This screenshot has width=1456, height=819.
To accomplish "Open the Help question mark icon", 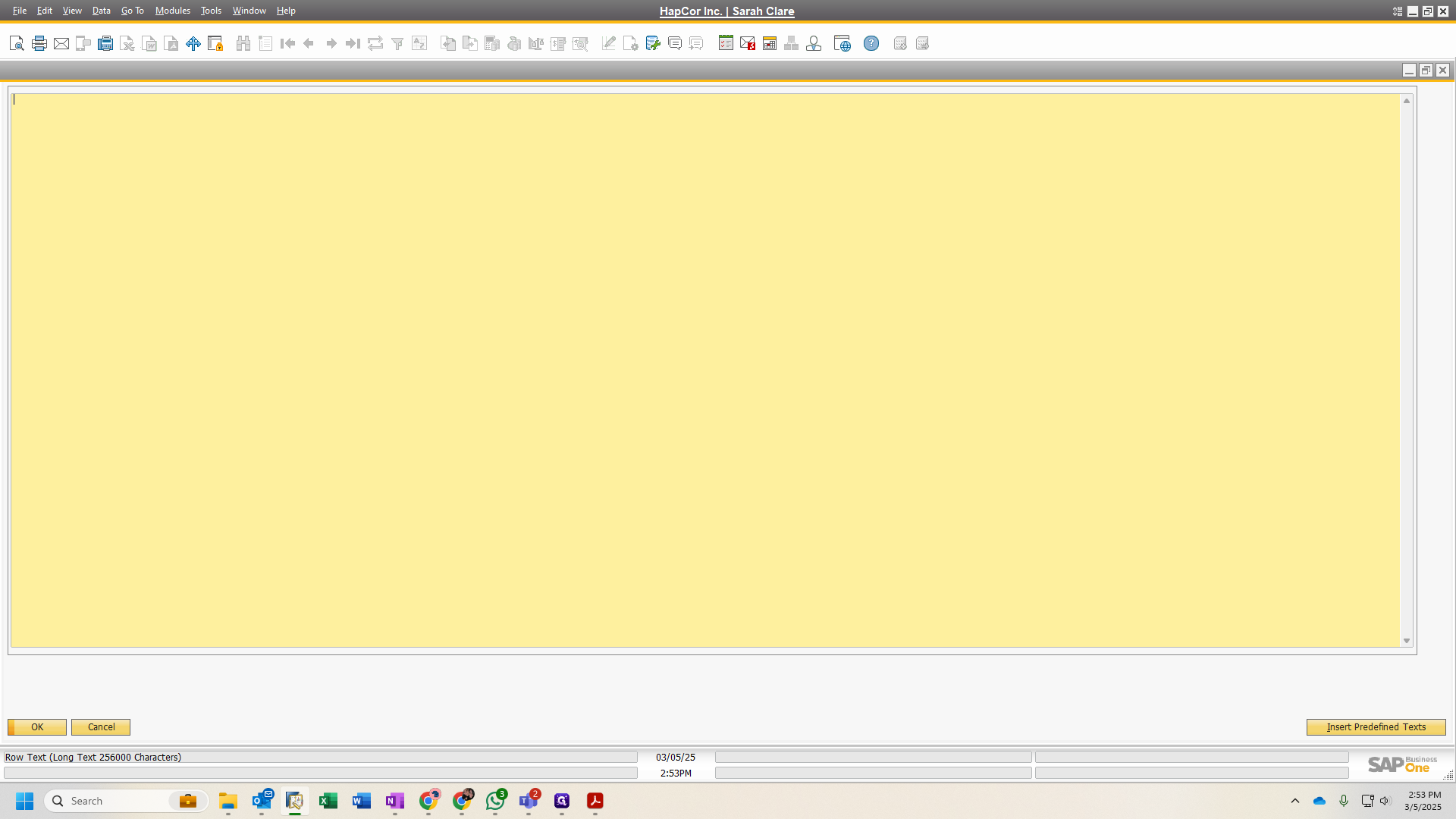I will click(x=871, y=43).
